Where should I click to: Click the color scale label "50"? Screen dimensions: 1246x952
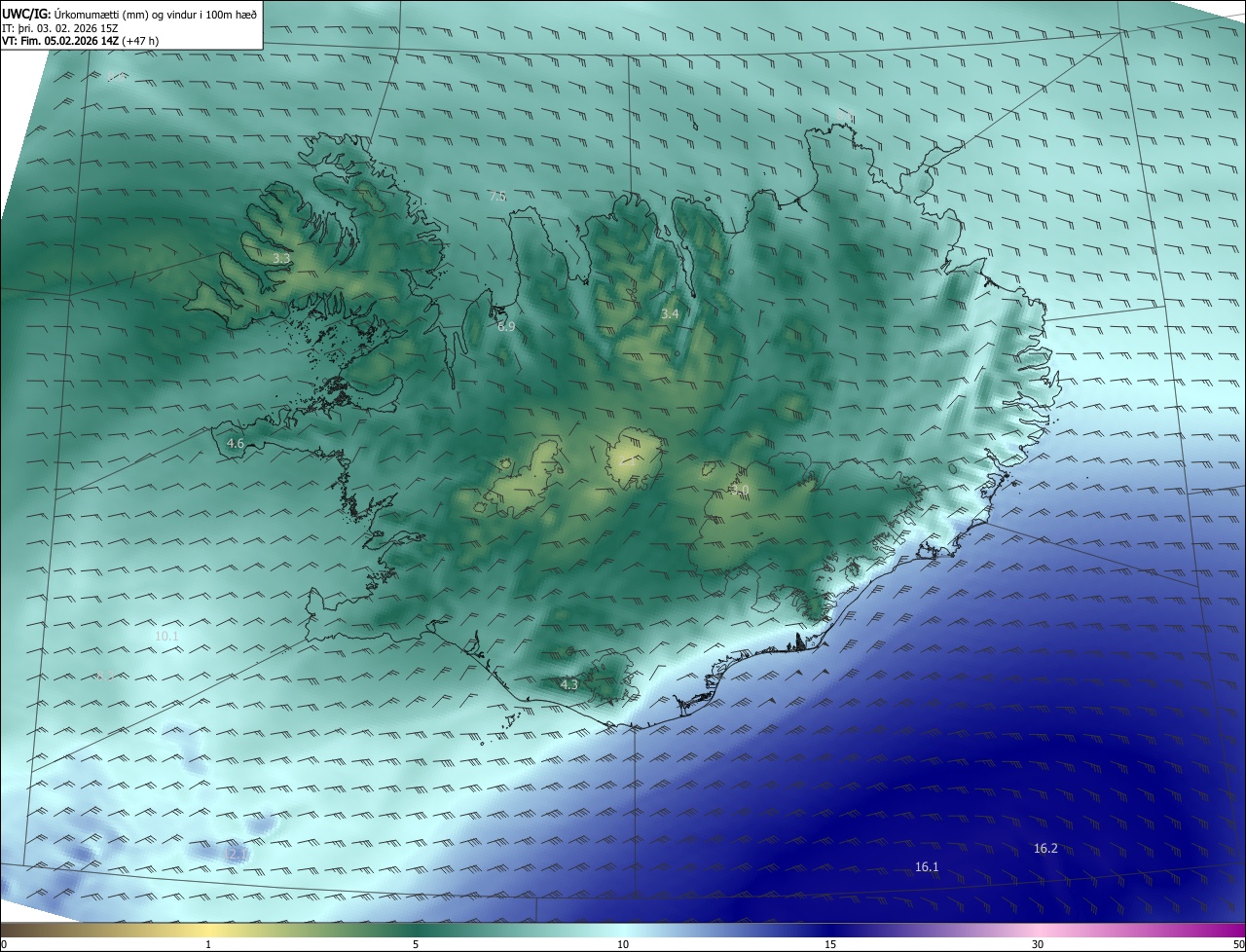[1238, 944]
